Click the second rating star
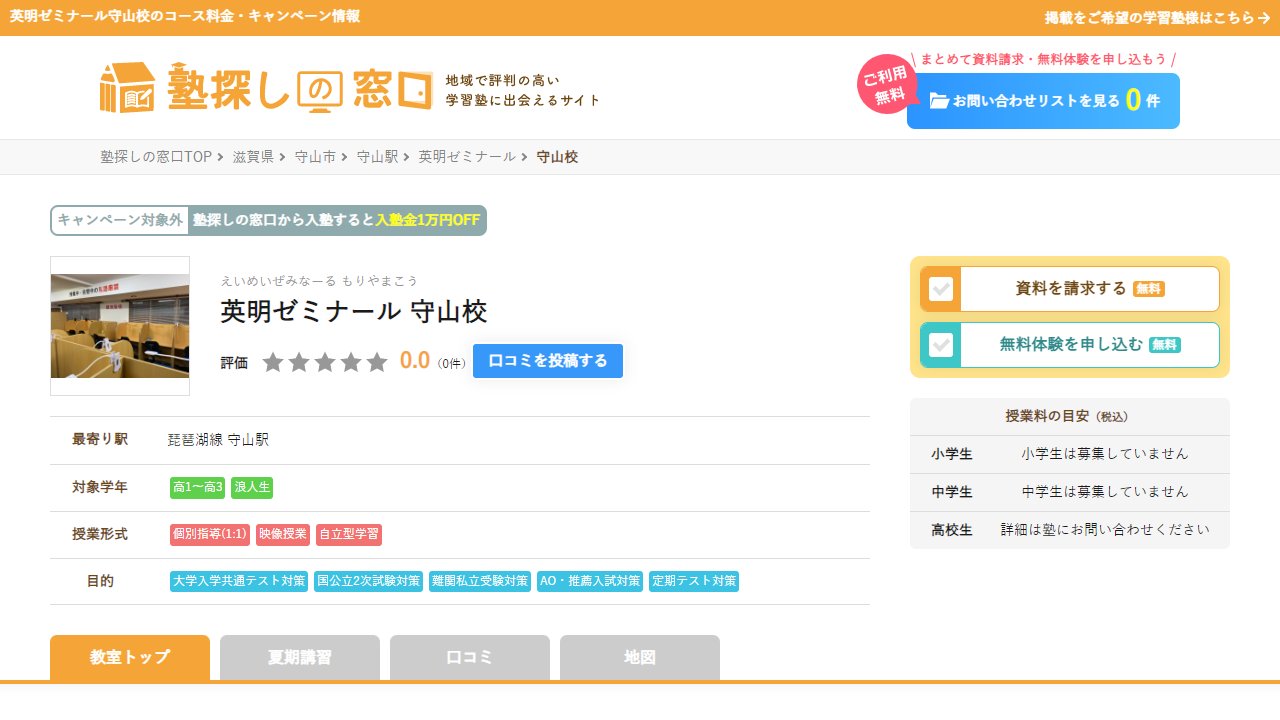This screenshot has width=1280, height=720. pos(299,362)
